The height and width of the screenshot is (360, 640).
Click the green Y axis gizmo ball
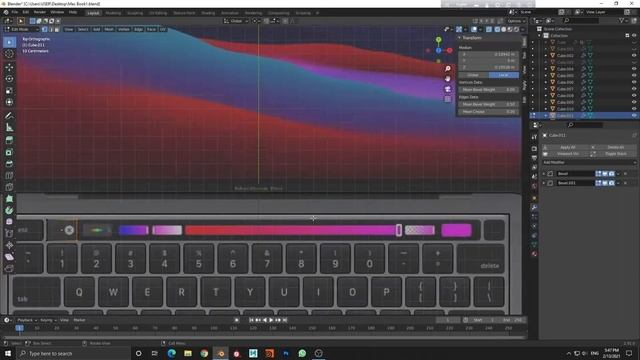(x=438, y=40)
